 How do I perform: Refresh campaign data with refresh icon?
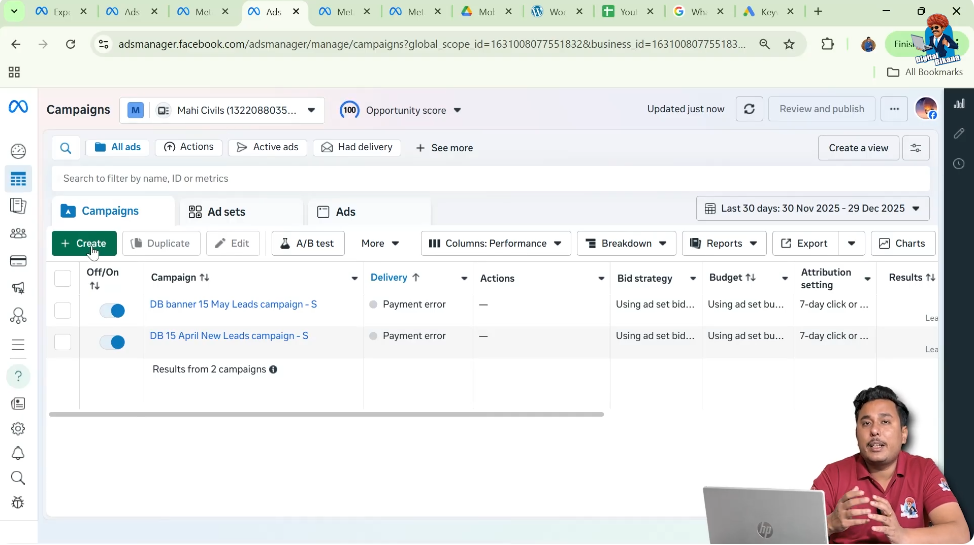(749, 109)
